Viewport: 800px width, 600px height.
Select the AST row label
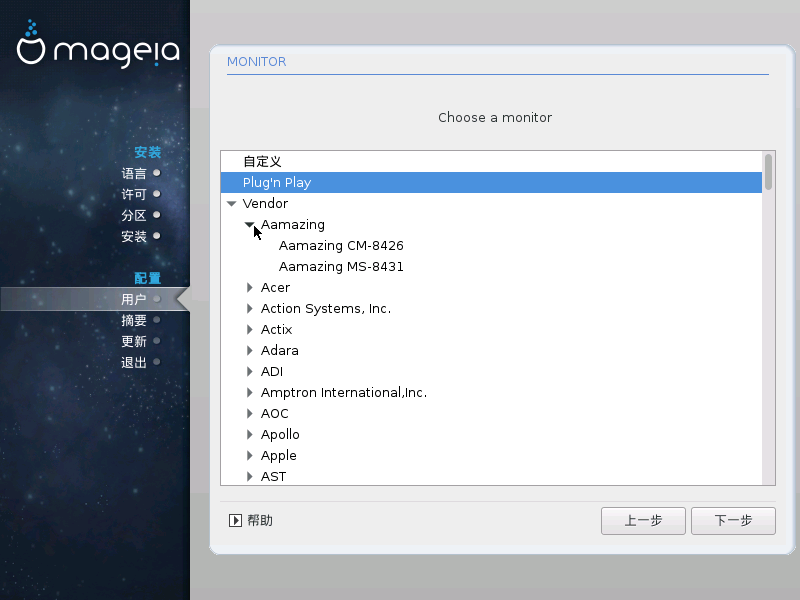(x=273, y=477)
